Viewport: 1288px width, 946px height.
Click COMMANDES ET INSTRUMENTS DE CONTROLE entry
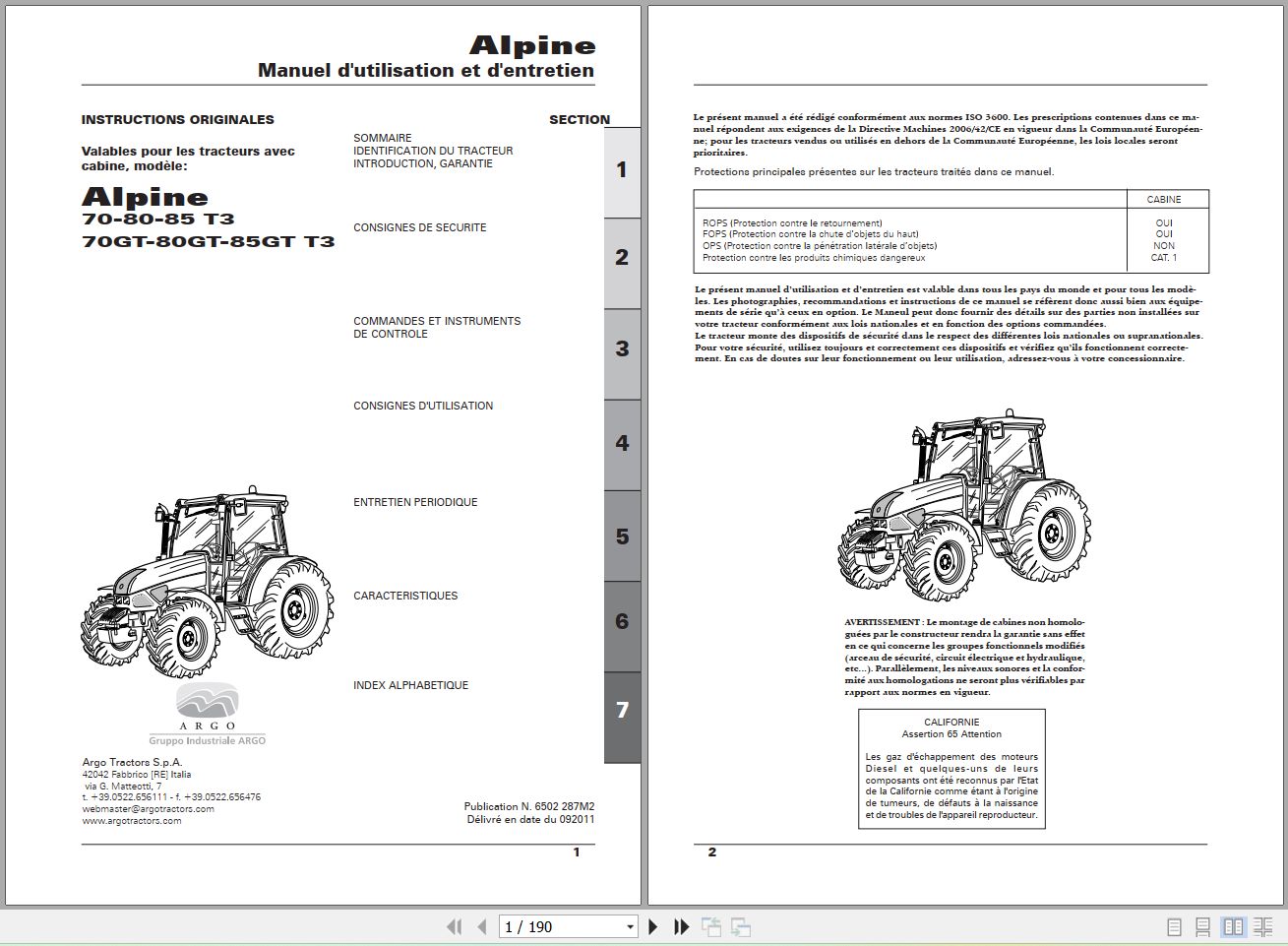click(x=437, y=328)
